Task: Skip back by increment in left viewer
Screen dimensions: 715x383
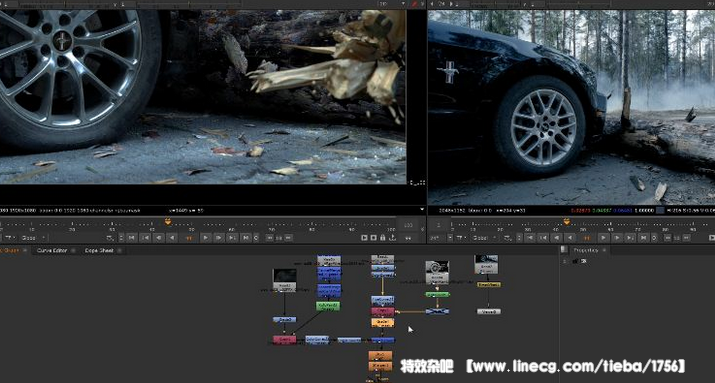Action: coord(270,238)
